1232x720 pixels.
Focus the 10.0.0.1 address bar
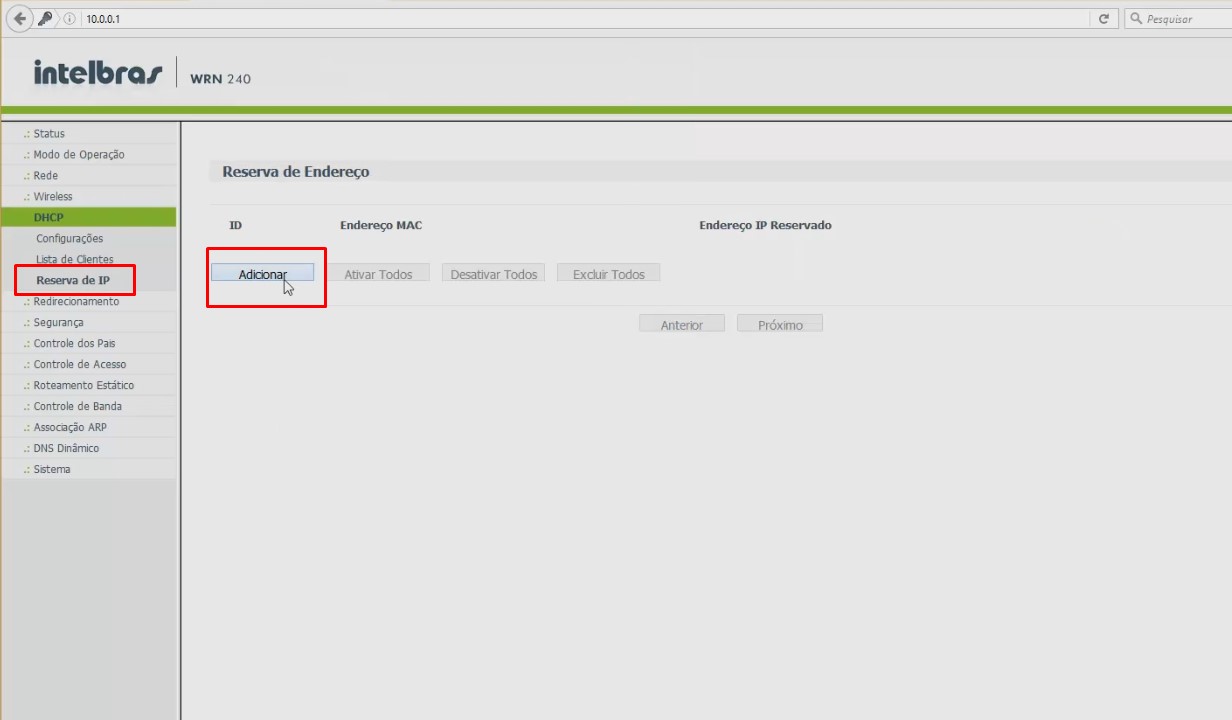585,19
